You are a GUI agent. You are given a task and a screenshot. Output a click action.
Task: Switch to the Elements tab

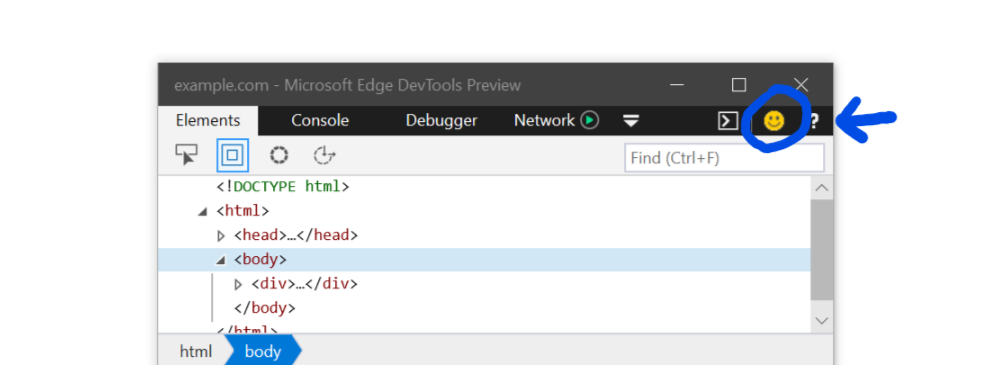(x=208, y=121)
